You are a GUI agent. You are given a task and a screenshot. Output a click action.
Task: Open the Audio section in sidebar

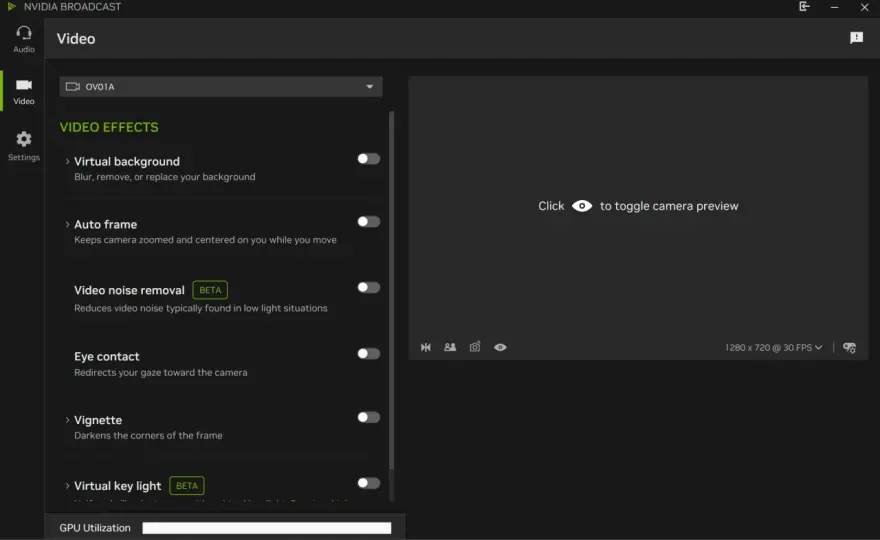coord(24,39)
